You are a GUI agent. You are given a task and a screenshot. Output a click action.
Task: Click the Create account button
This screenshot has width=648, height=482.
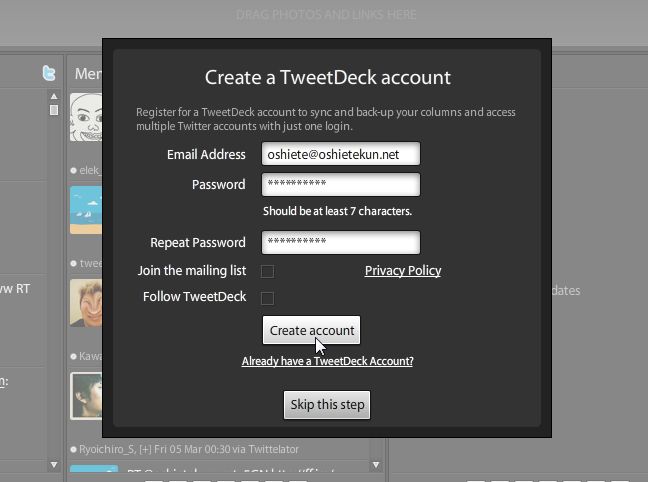(x=312, y=330)
